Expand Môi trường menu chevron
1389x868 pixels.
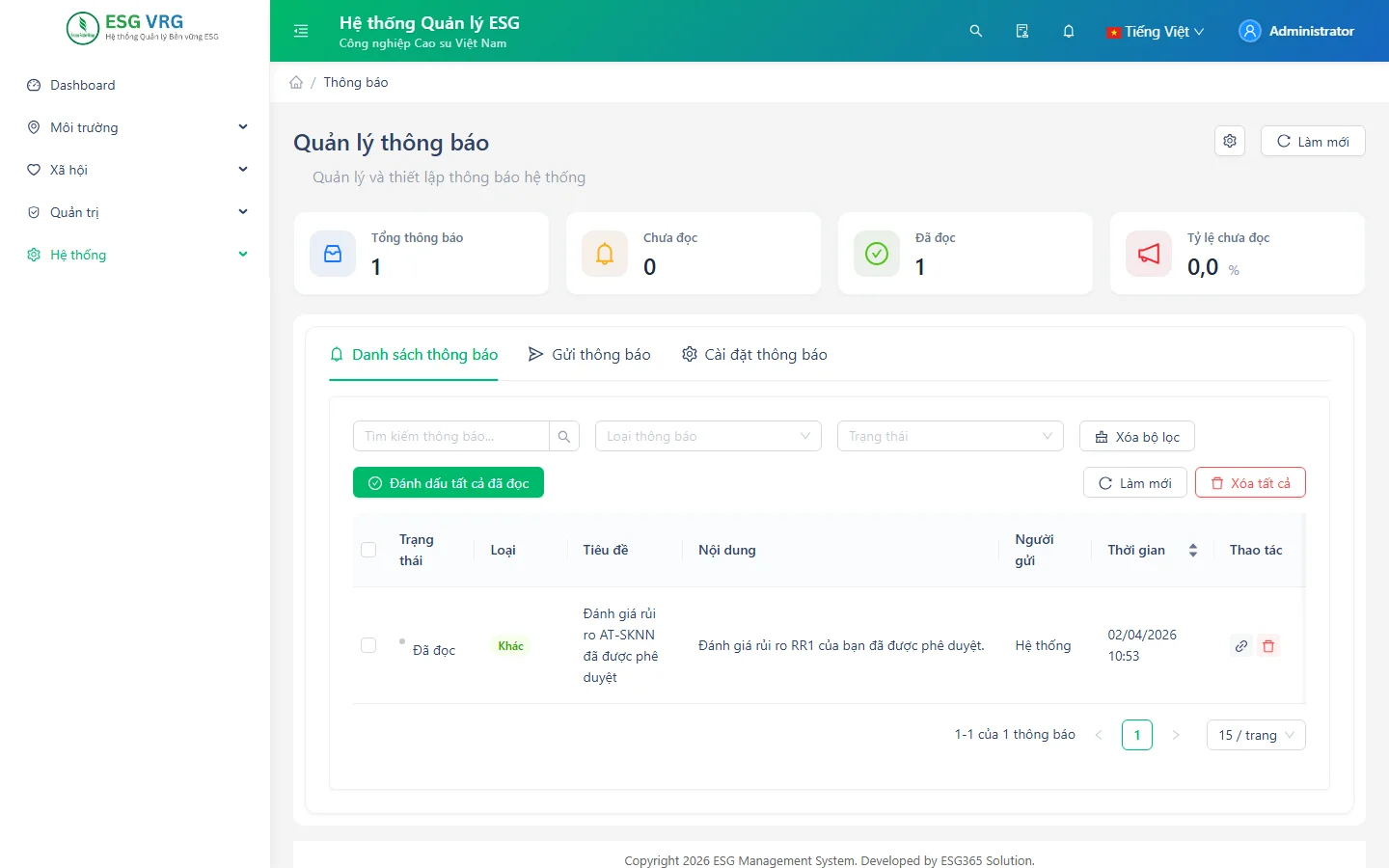[x=243, y=127]
